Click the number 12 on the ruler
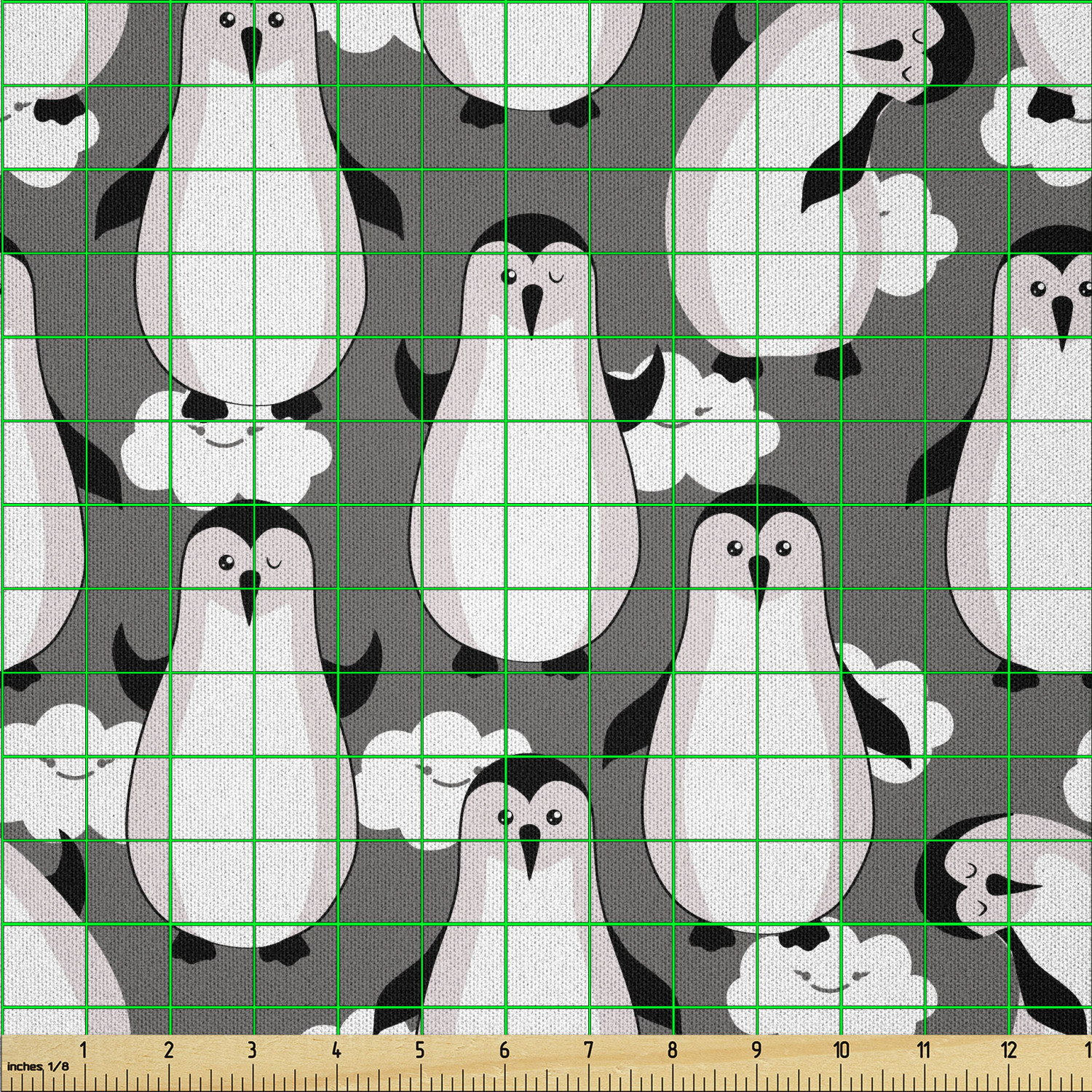Viewport: 1092px width, 1092px height. [1009, 1050]
